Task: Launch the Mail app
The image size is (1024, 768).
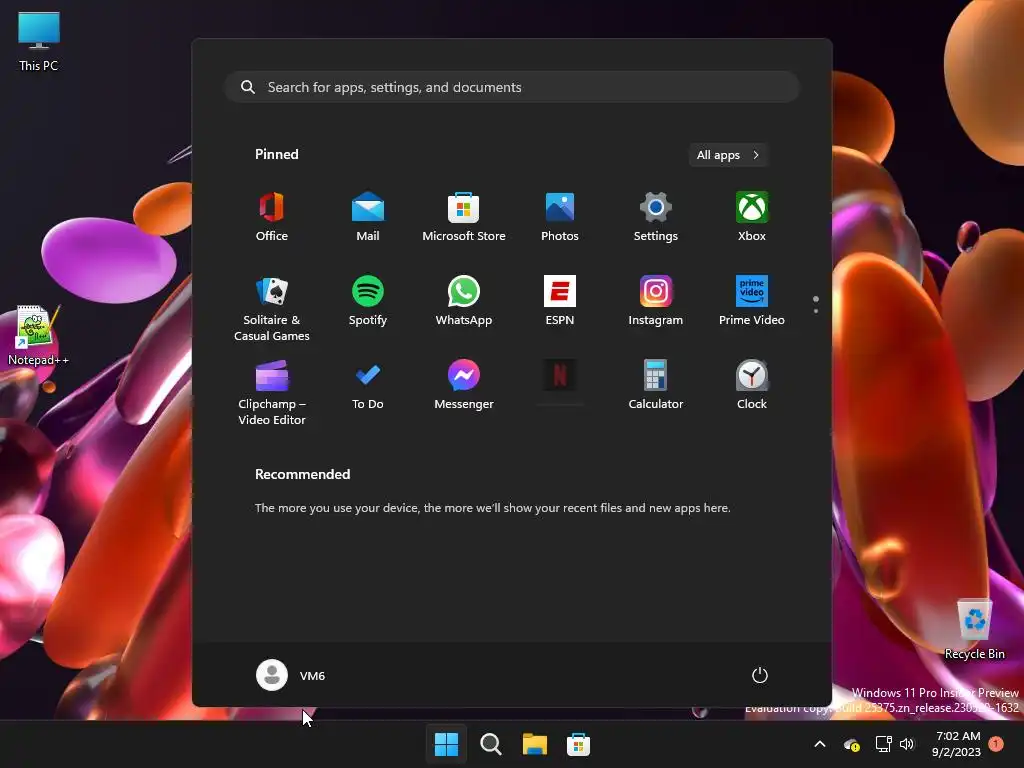Action: 368,217
